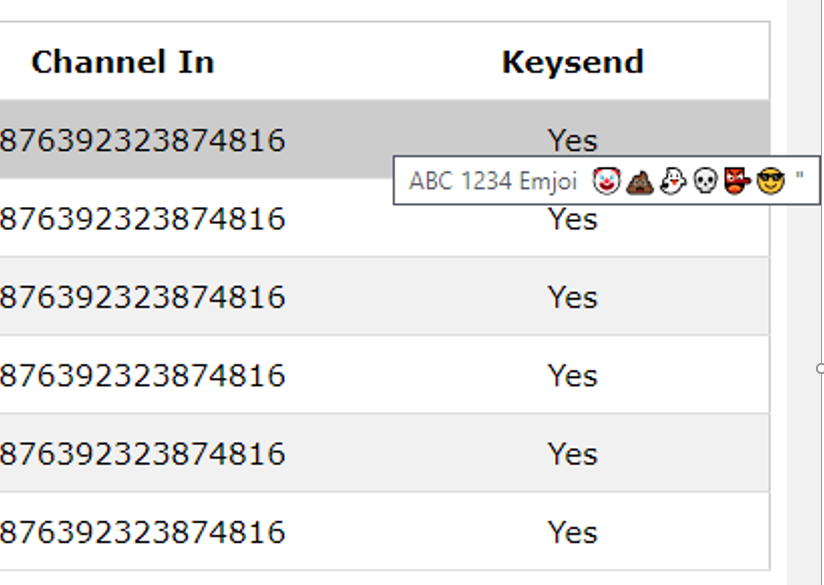
Task: Click the last row's Keysend "Yes" value
Action: point(572,532)
